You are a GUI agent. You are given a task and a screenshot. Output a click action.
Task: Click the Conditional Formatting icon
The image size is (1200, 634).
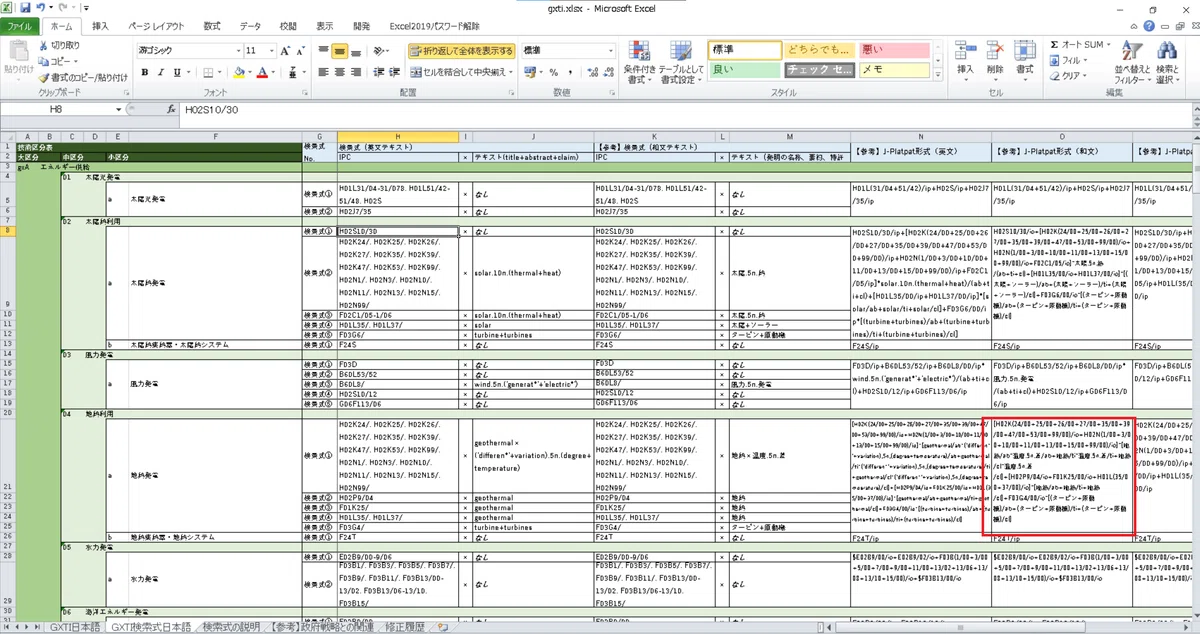(x=637, y=52)
